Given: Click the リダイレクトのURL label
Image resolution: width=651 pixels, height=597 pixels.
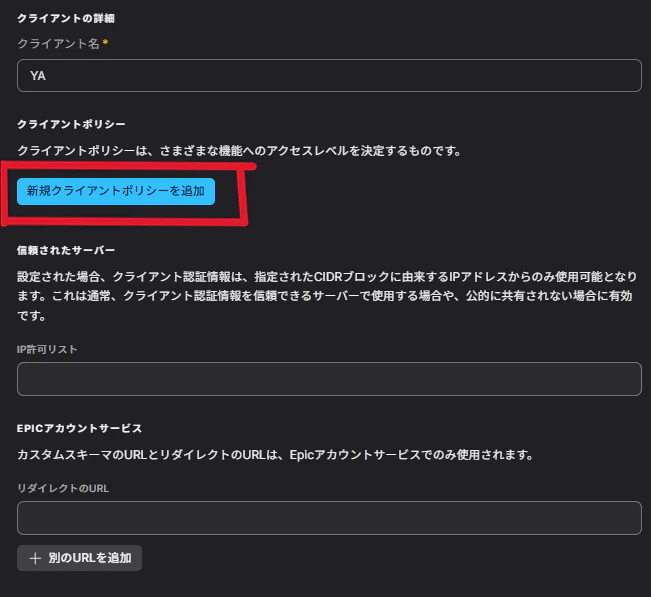Looking at the screenshot, I should point(63,488).
